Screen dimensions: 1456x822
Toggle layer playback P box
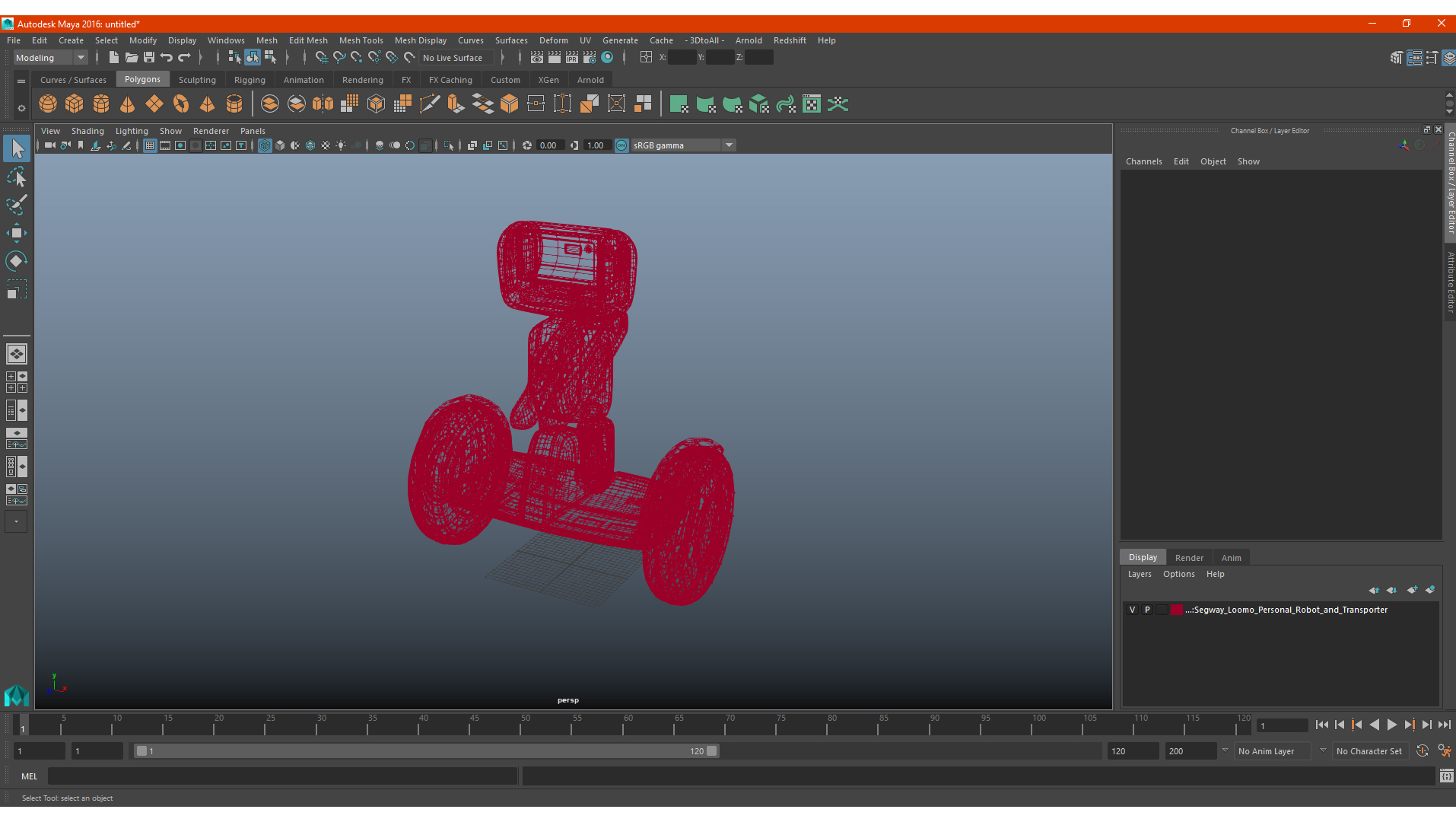tap(1147, 610)
